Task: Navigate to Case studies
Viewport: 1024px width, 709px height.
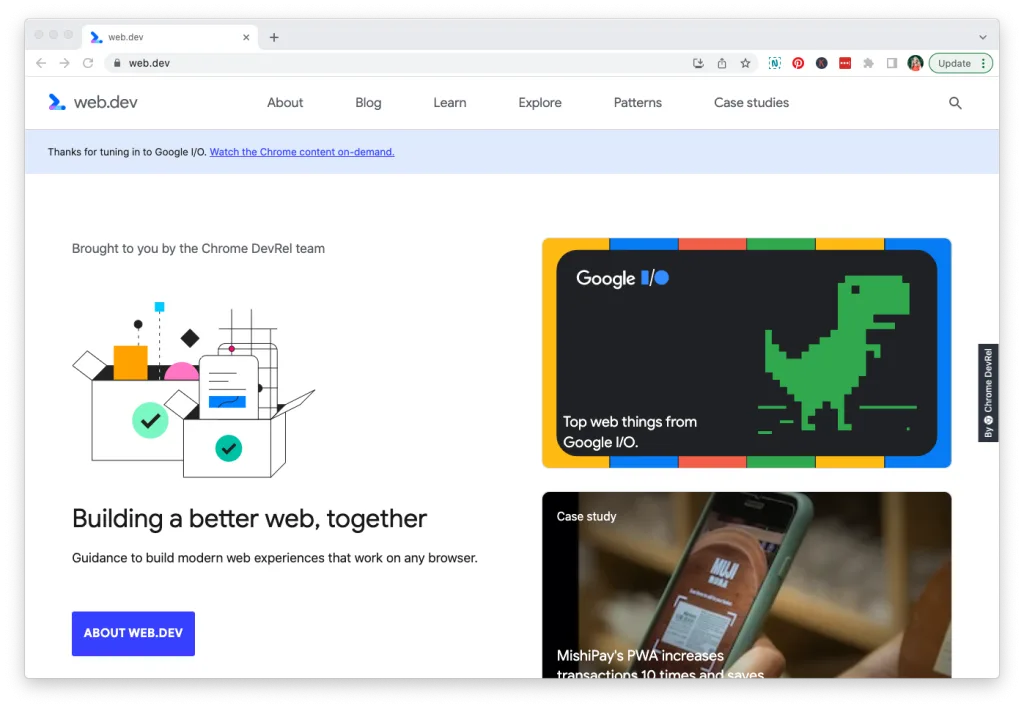Action: [751, 102]
